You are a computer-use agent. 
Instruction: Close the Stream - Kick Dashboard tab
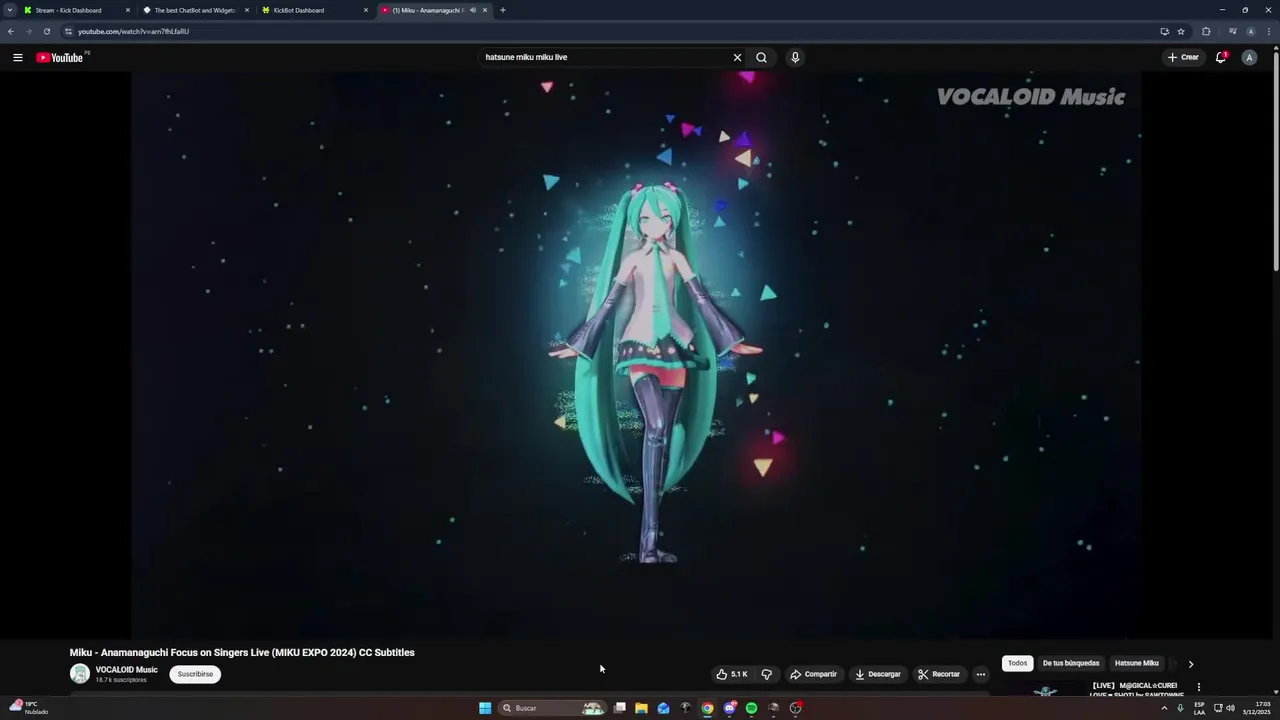tap(128, 10)
